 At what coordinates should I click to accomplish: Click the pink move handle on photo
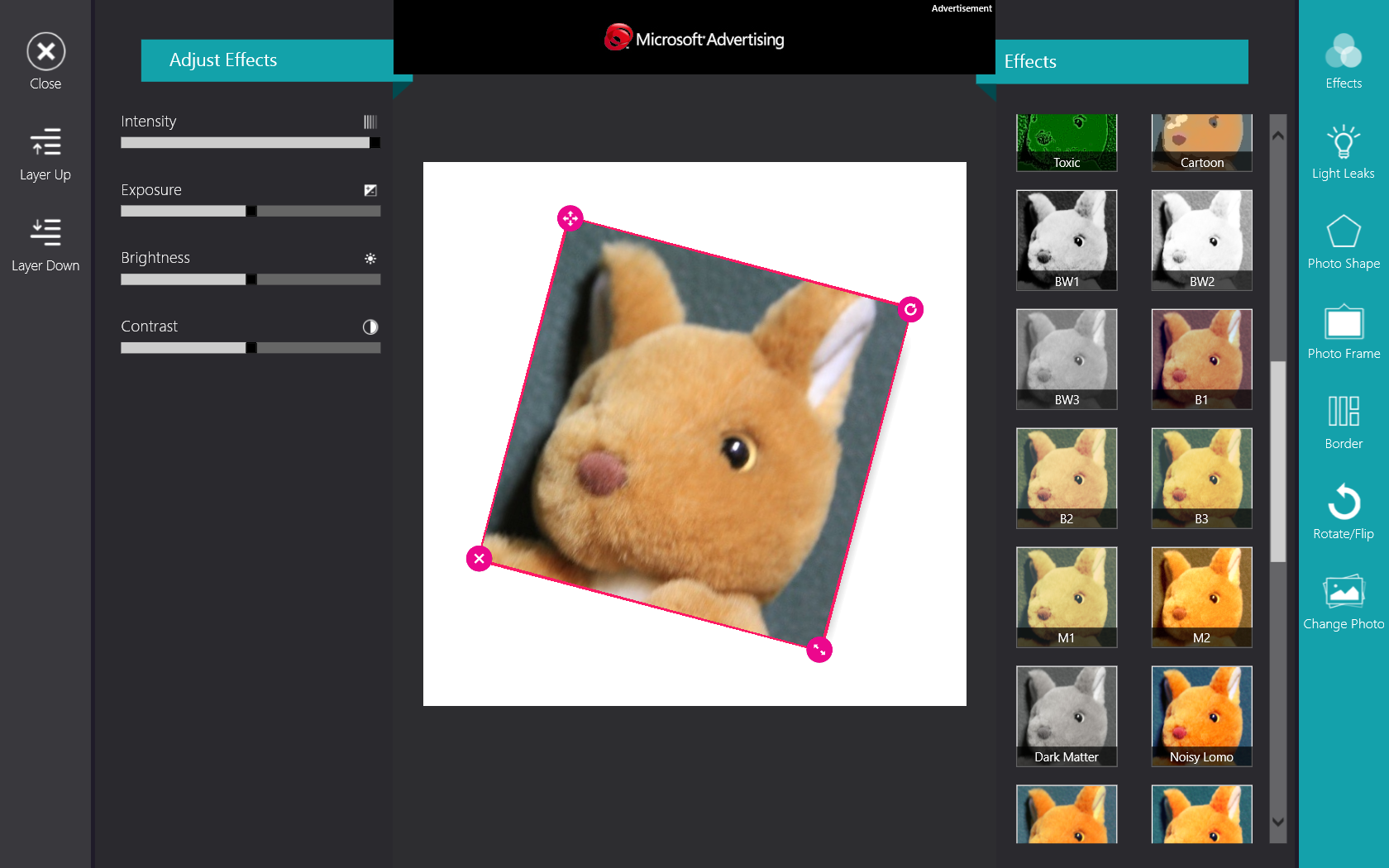point(570,218)
